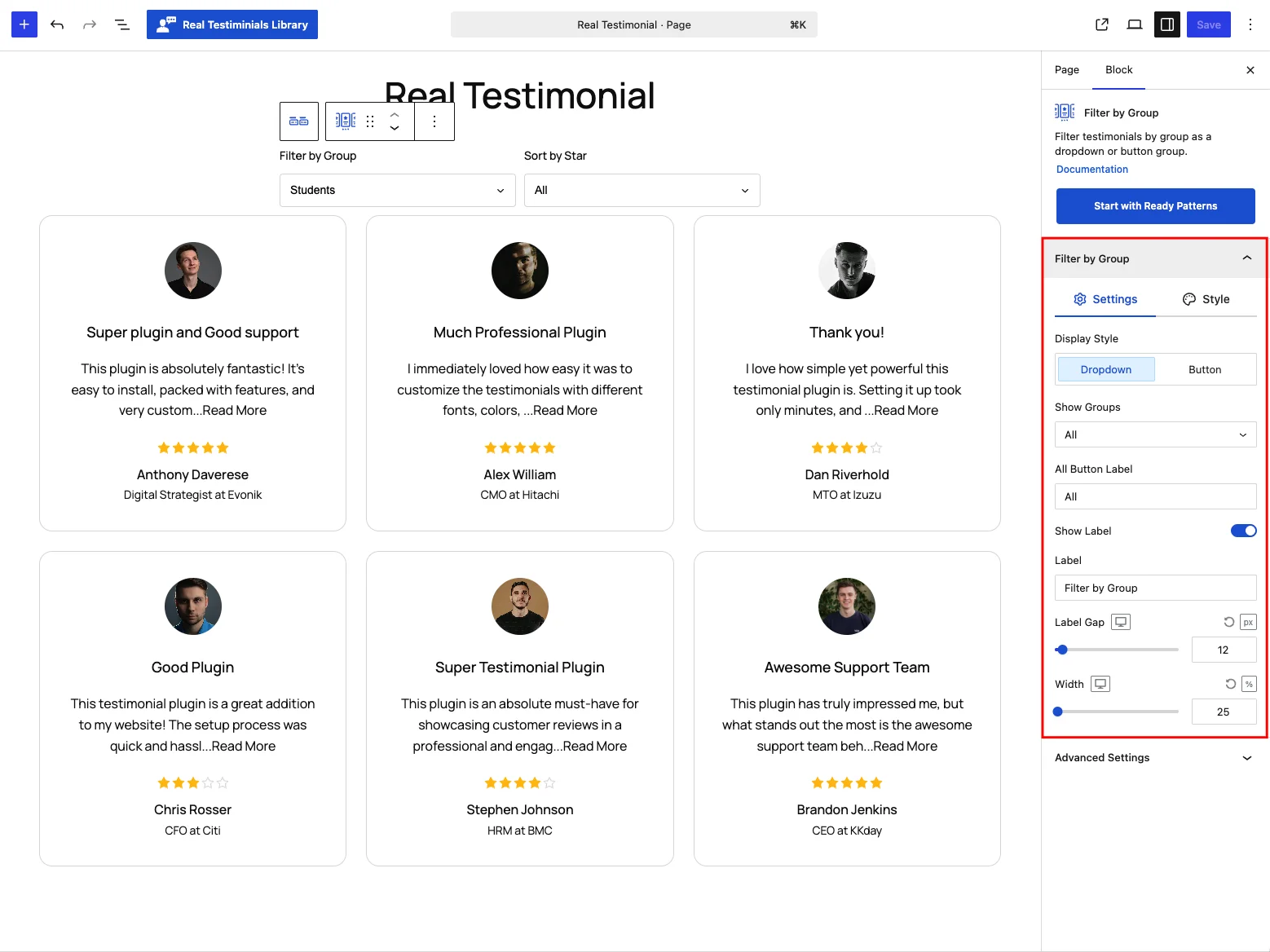Open the Show Groups dropdown
Viewport: 1270px width, 952px height.
[x=1156, y=434]
